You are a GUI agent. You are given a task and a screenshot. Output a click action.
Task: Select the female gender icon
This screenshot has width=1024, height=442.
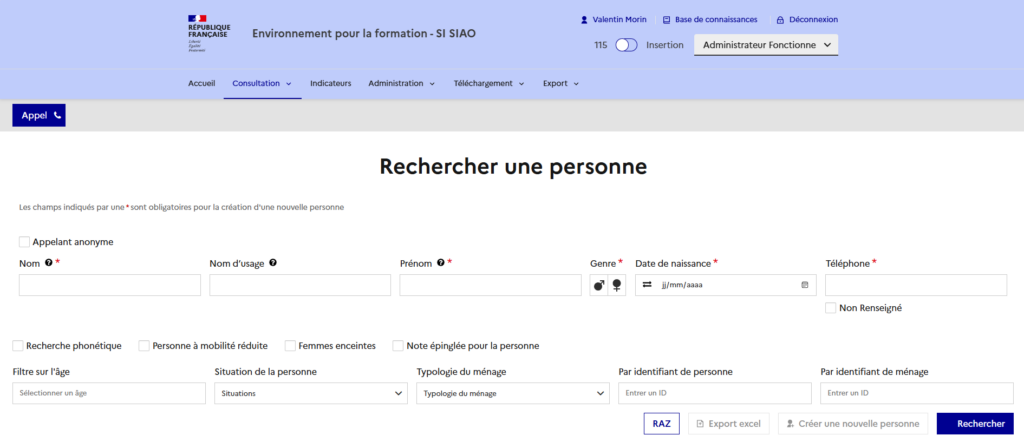[x=616, y=285]
